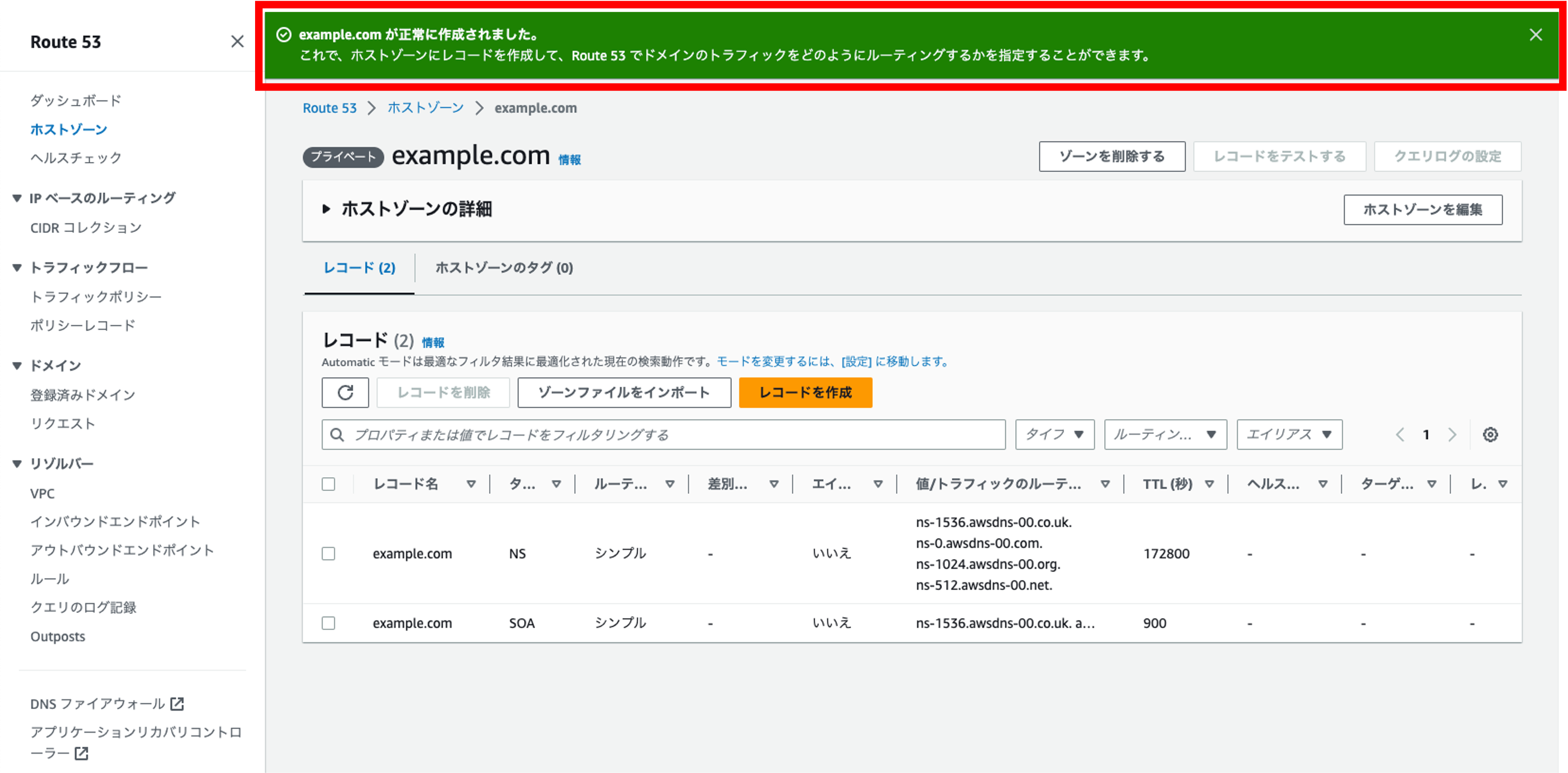Click the orange レコードを作成 button
Image resolution: width=1568 pixels, height=773 pixels.
[805, 393]
